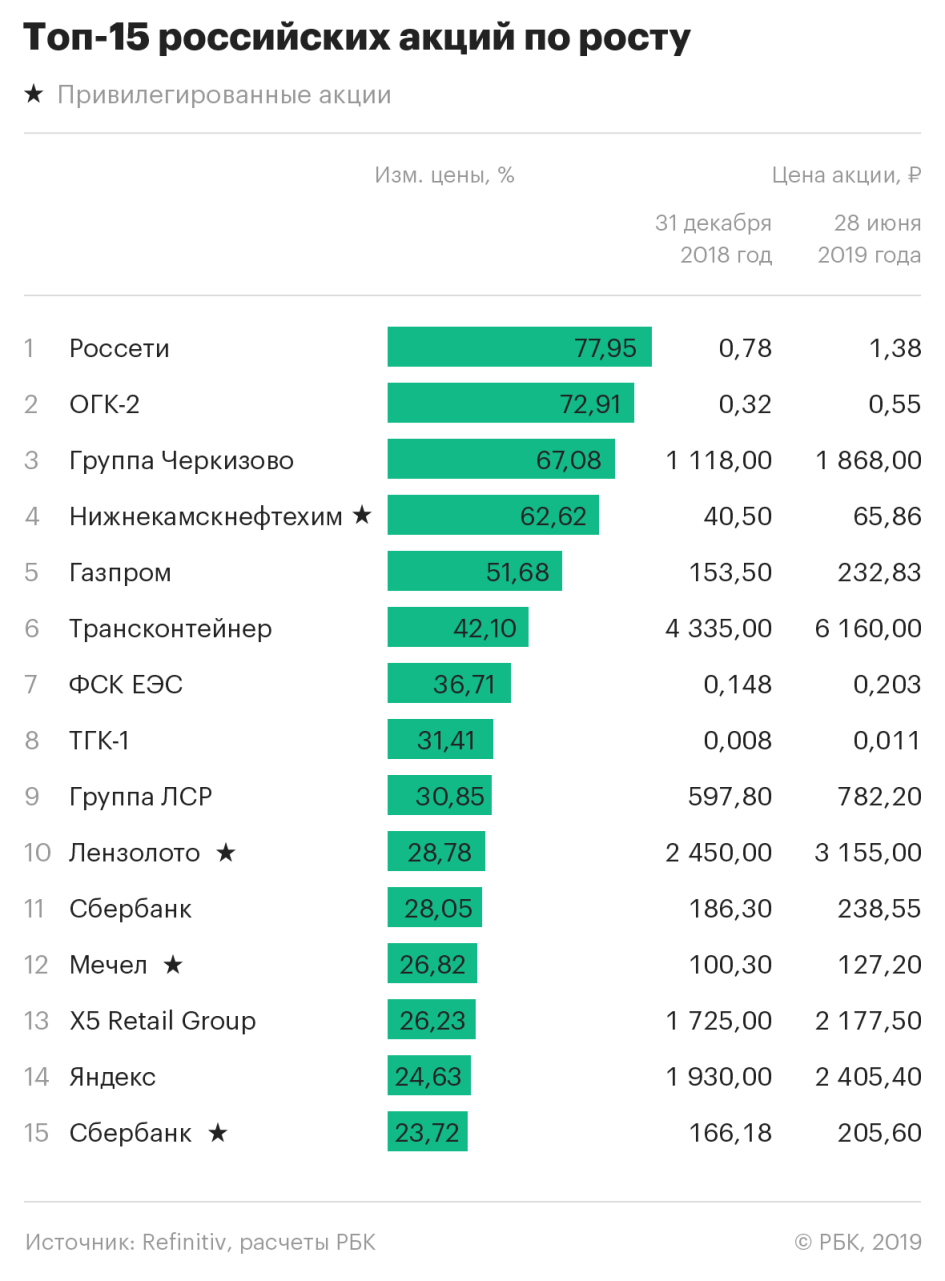Select the Группа Черкизово company name
The width and height of the screenshot is (945, 1281).
coord(181,461)
